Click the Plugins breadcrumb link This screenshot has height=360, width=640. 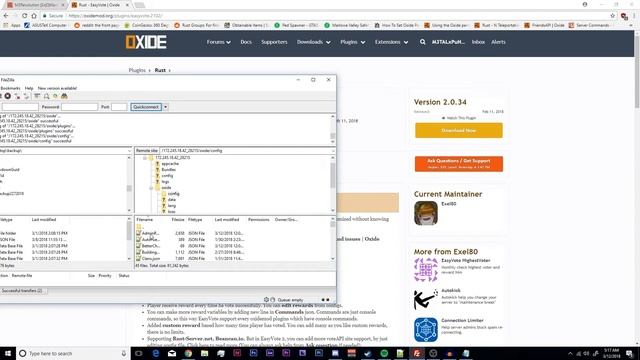click(137, 70)
